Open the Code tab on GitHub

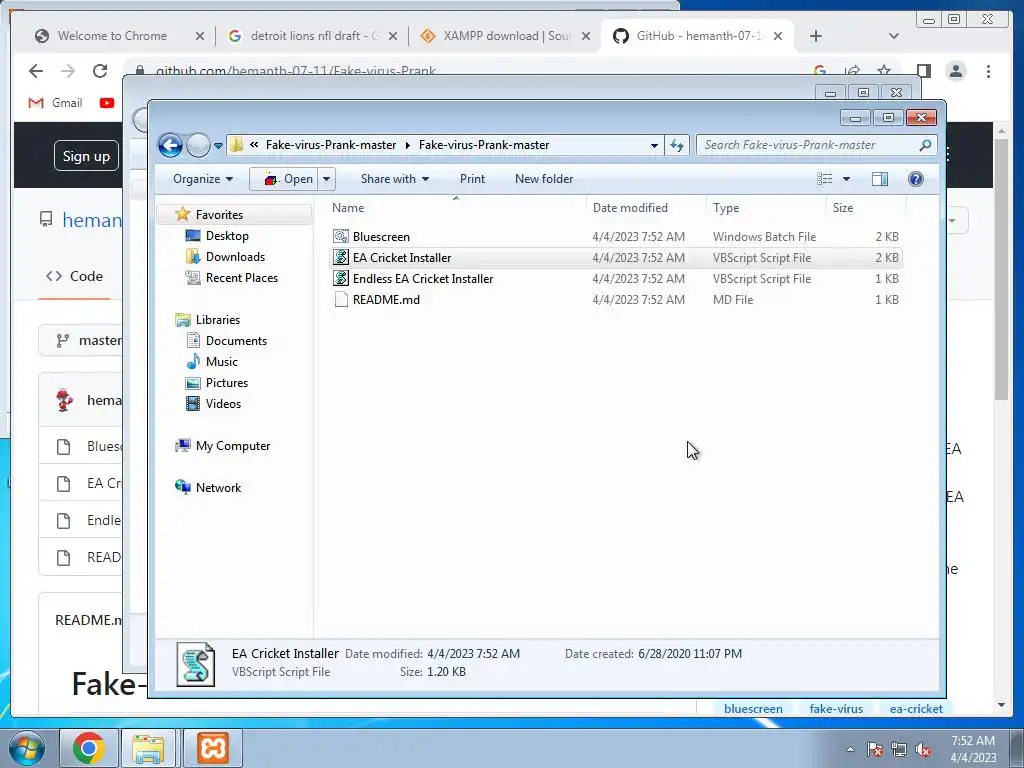coord(74,276)
